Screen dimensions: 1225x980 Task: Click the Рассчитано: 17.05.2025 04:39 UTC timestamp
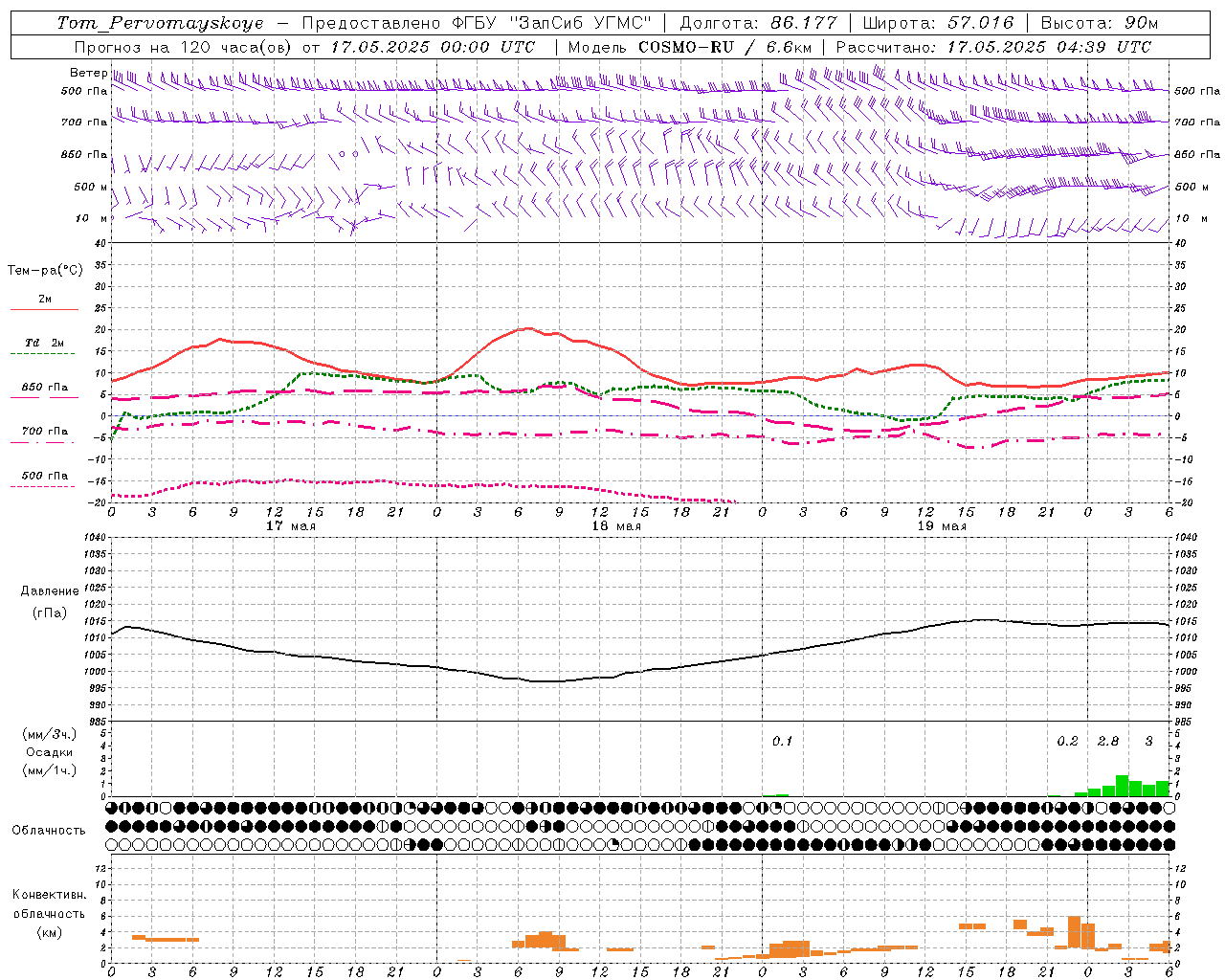tap(993, 47)
